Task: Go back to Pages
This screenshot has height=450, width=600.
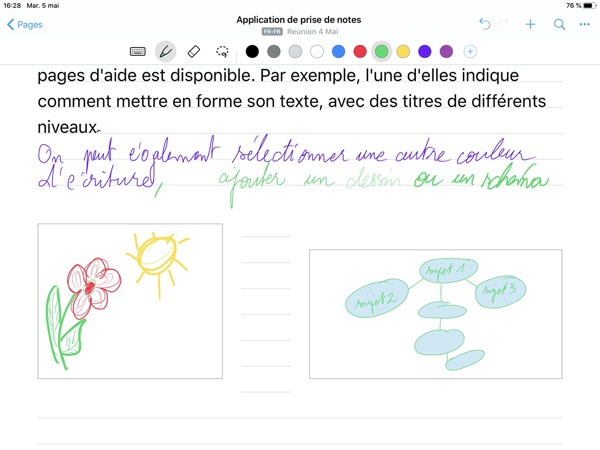Action: [24, 24]
